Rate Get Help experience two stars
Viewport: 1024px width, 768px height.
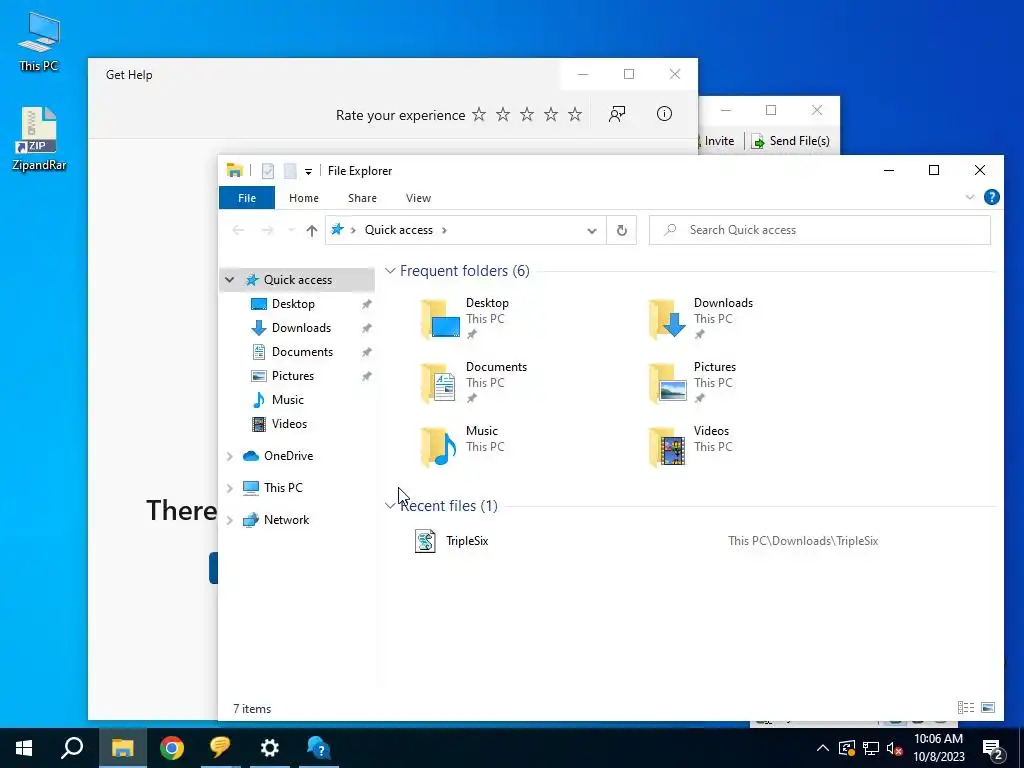click(x=503, y=115)
